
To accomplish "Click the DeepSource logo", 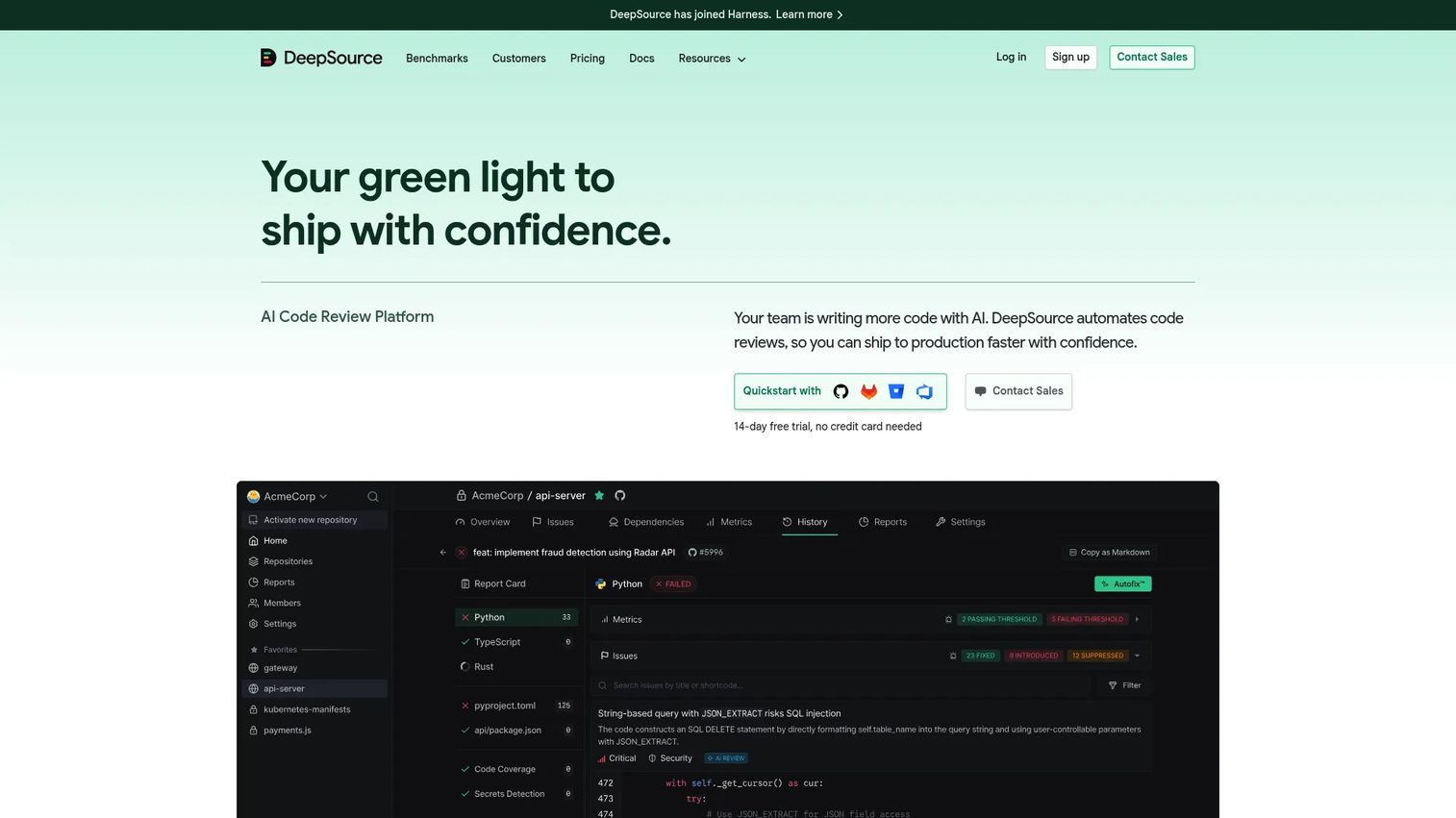I will pyautogui.click(x=321, y=58).
